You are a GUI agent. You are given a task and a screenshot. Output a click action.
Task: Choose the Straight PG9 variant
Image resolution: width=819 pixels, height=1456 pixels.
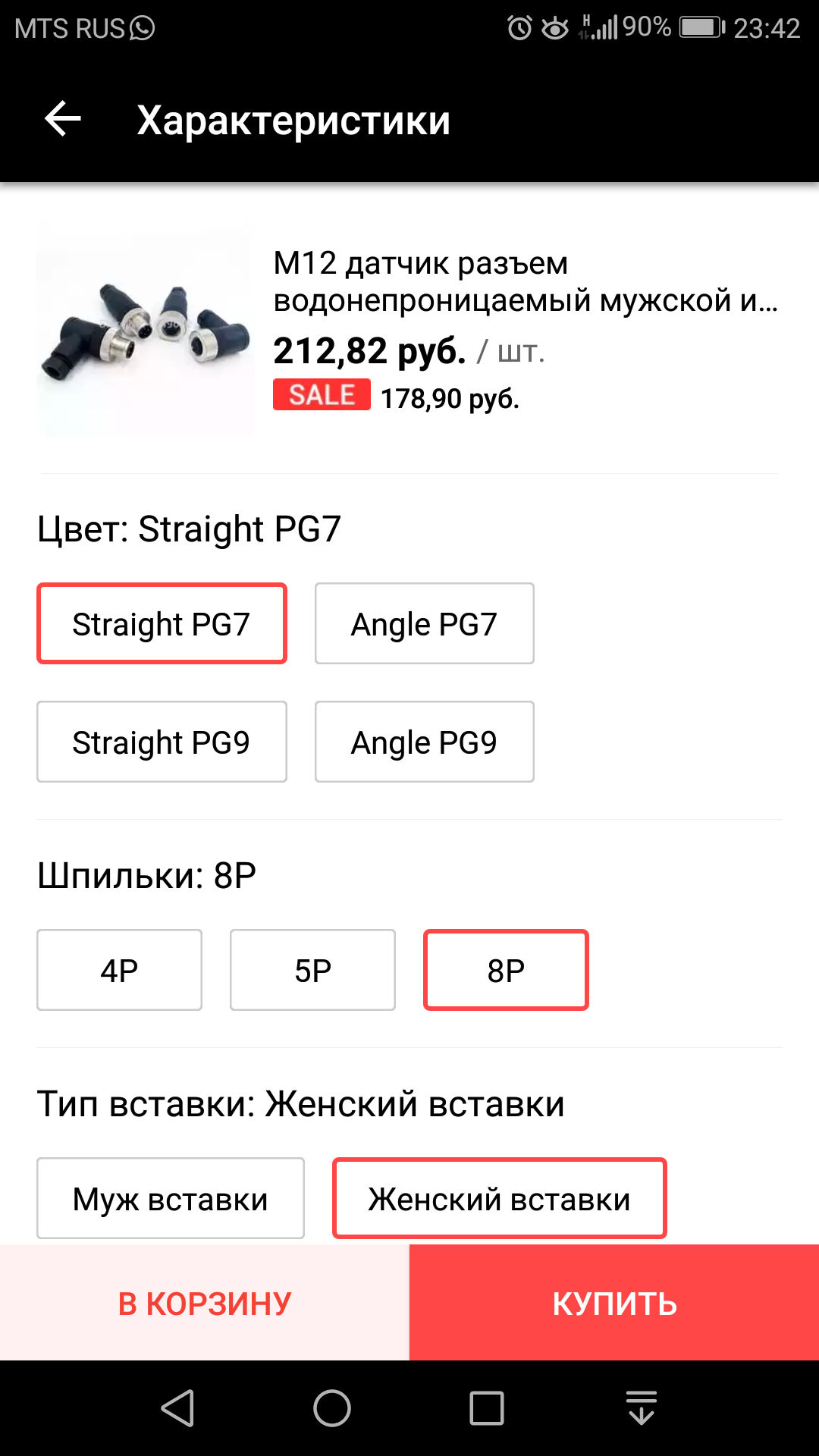[x=162, y=742]
